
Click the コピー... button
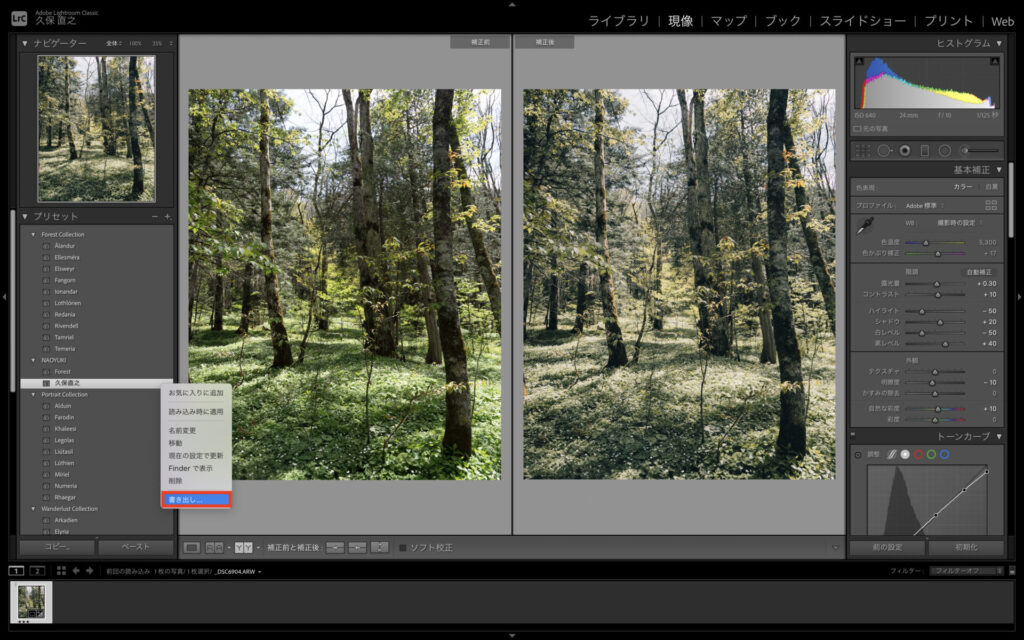tap(57, 547)
